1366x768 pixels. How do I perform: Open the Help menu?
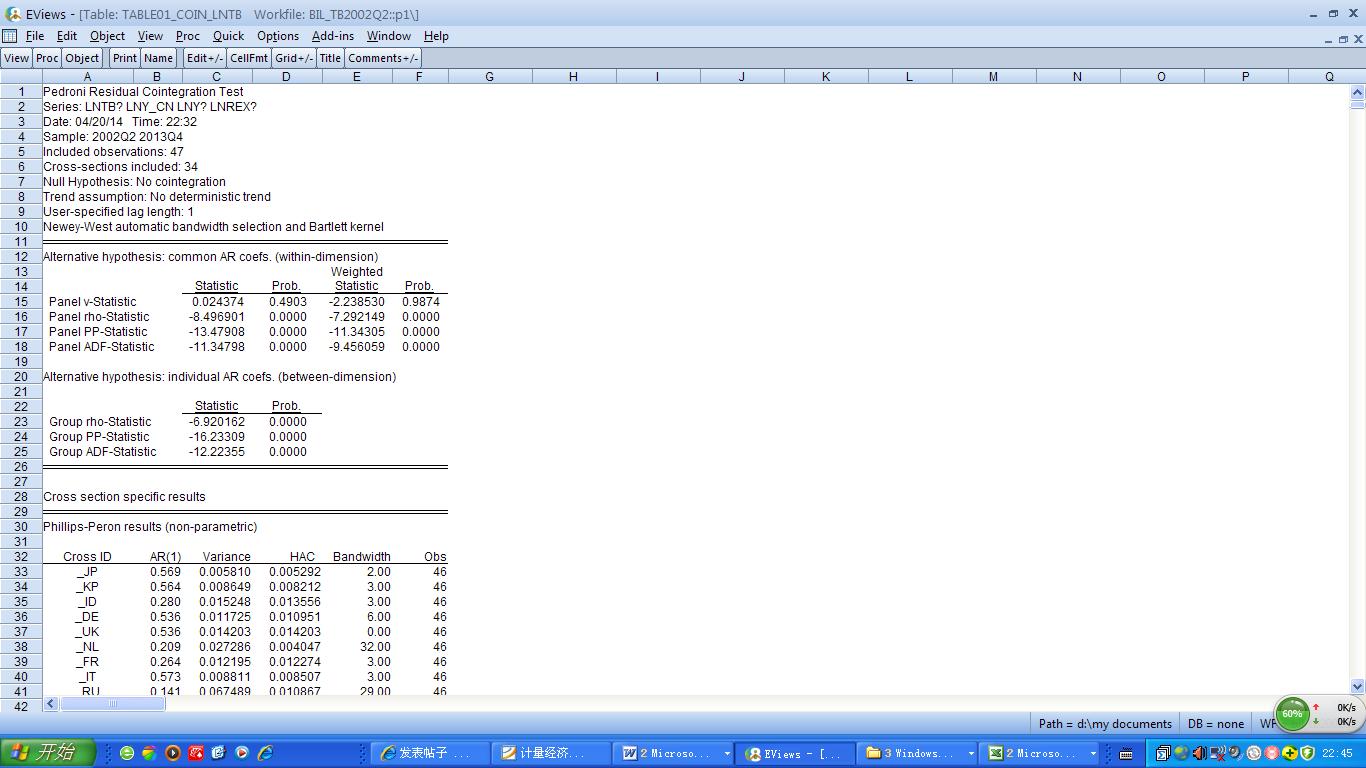[x=436, y=36]
